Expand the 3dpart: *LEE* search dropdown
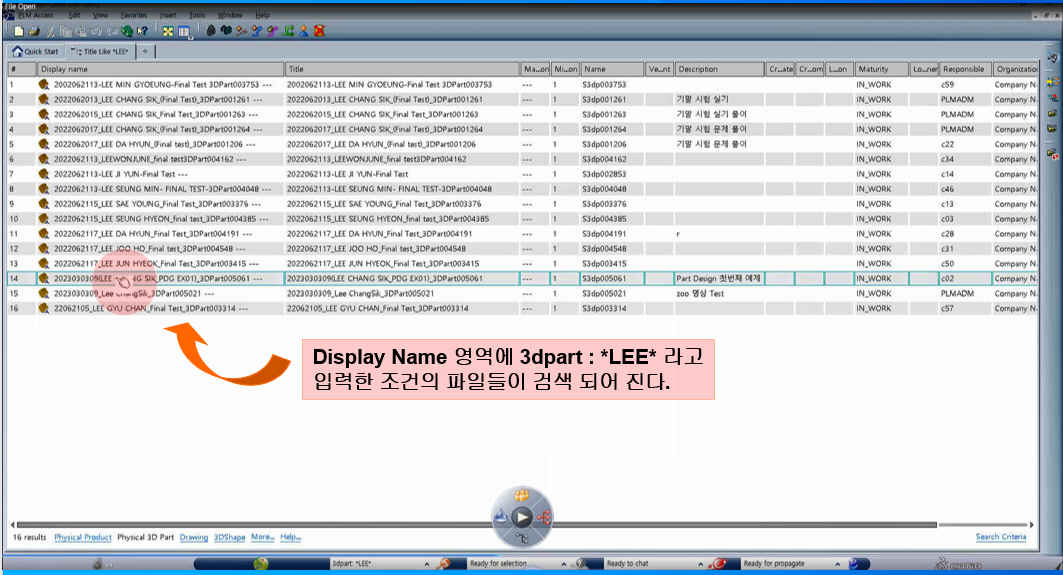This screenshot has width=1063, height=575. pos(426,563)
